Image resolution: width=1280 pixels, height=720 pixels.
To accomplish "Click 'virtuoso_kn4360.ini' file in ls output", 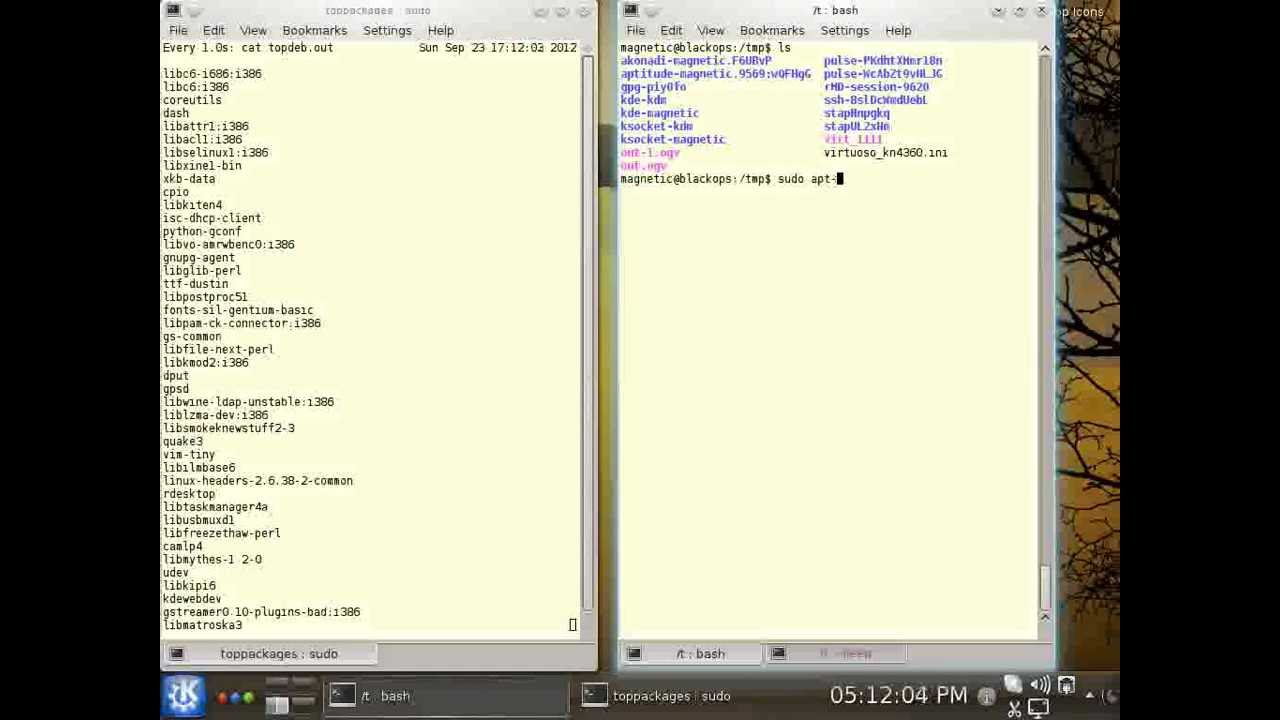I will click(885, 153).
